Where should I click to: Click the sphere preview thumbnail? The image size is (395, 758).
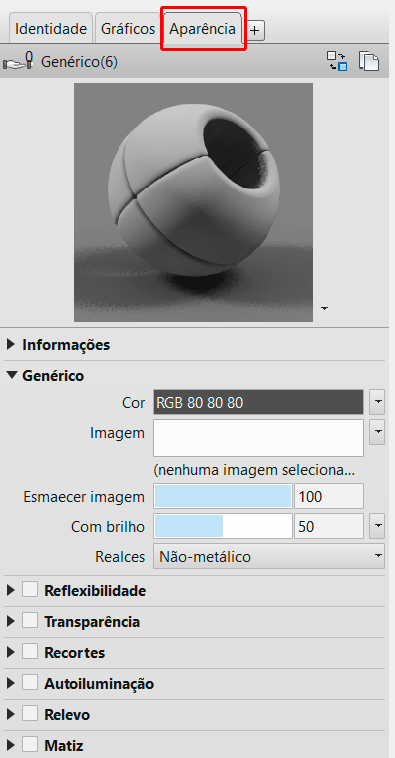coord(193,202)
